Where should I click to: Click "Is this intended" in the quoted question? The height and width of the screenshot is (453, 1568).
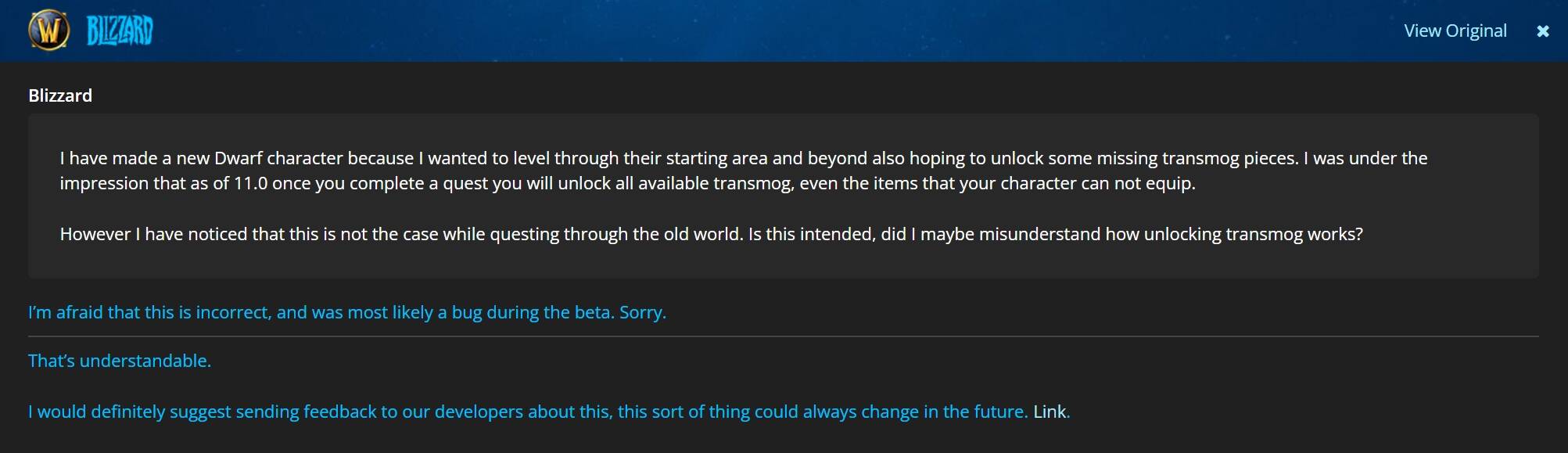pyautogui.click(x=811, y=234)
